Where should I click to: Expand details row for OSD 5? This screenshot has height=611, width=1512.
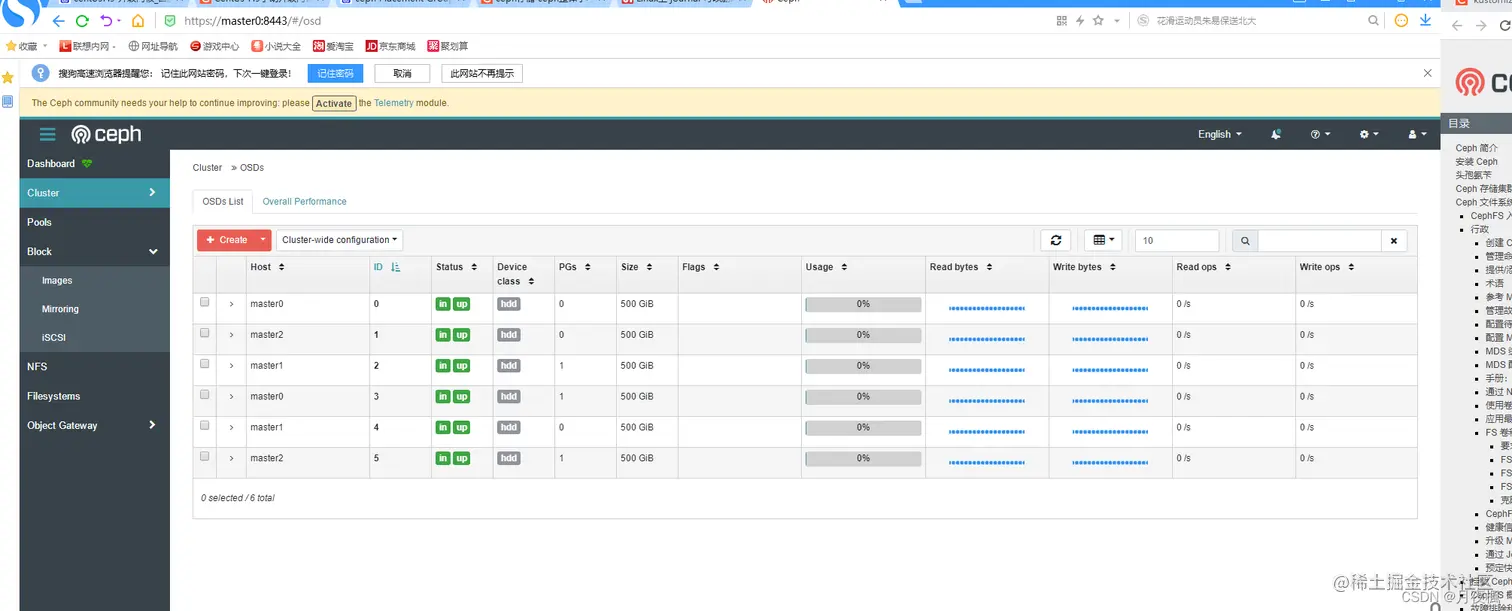[x=231, y=459]
